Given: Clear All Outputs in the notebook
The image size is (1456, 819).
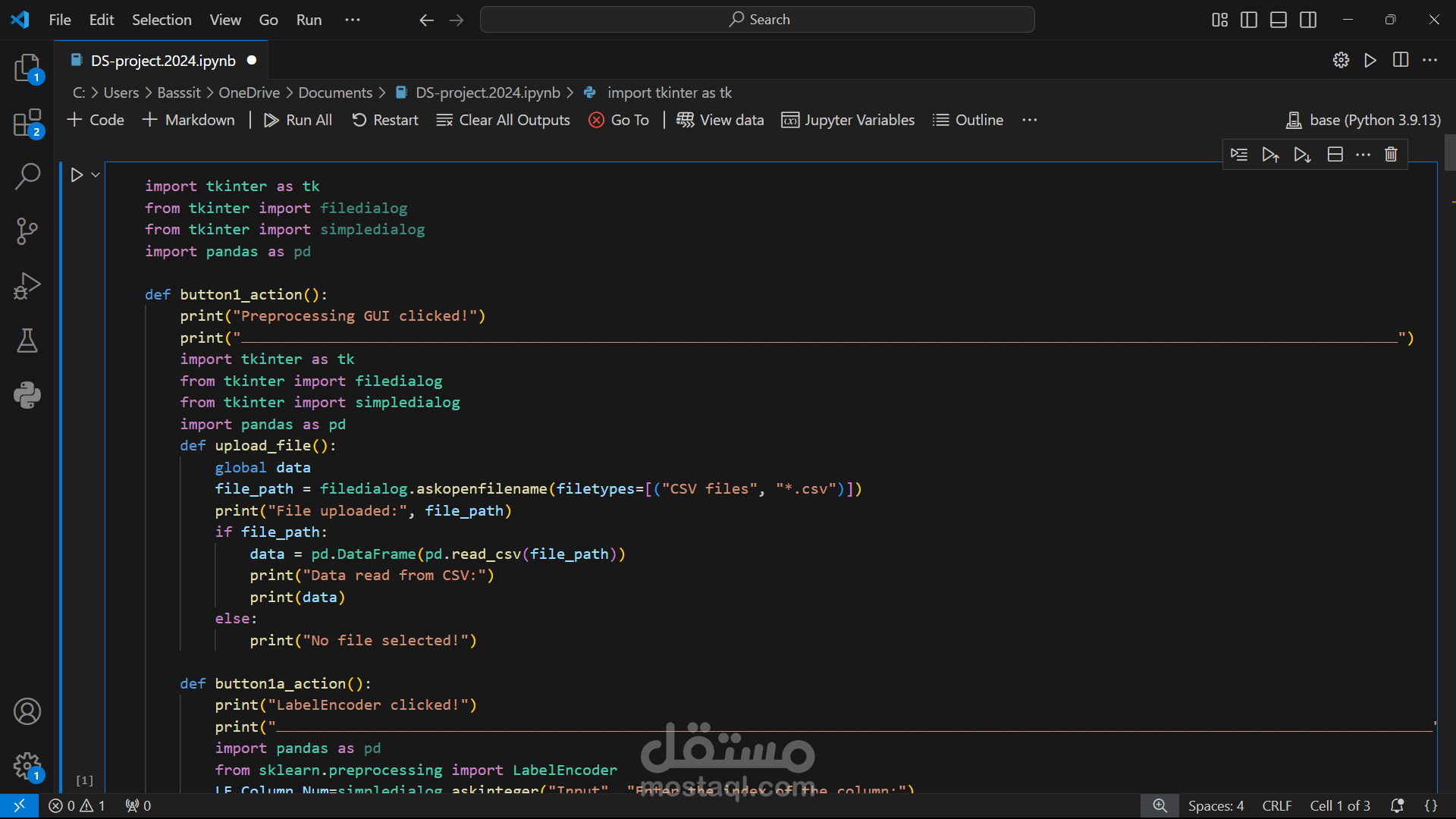Looking at the screenshot, I should pos(504,120).
